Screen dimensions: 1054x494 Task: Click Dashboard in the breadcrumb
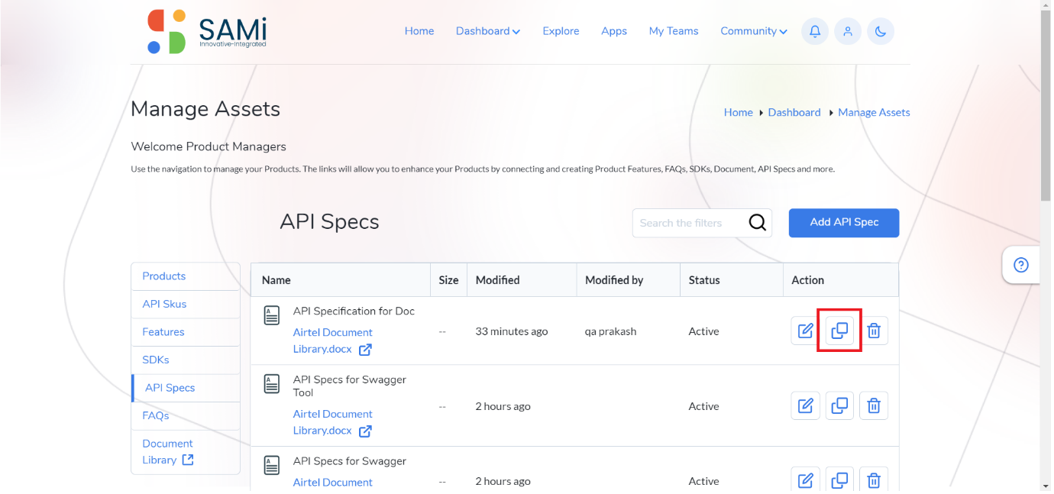point(794,112)
